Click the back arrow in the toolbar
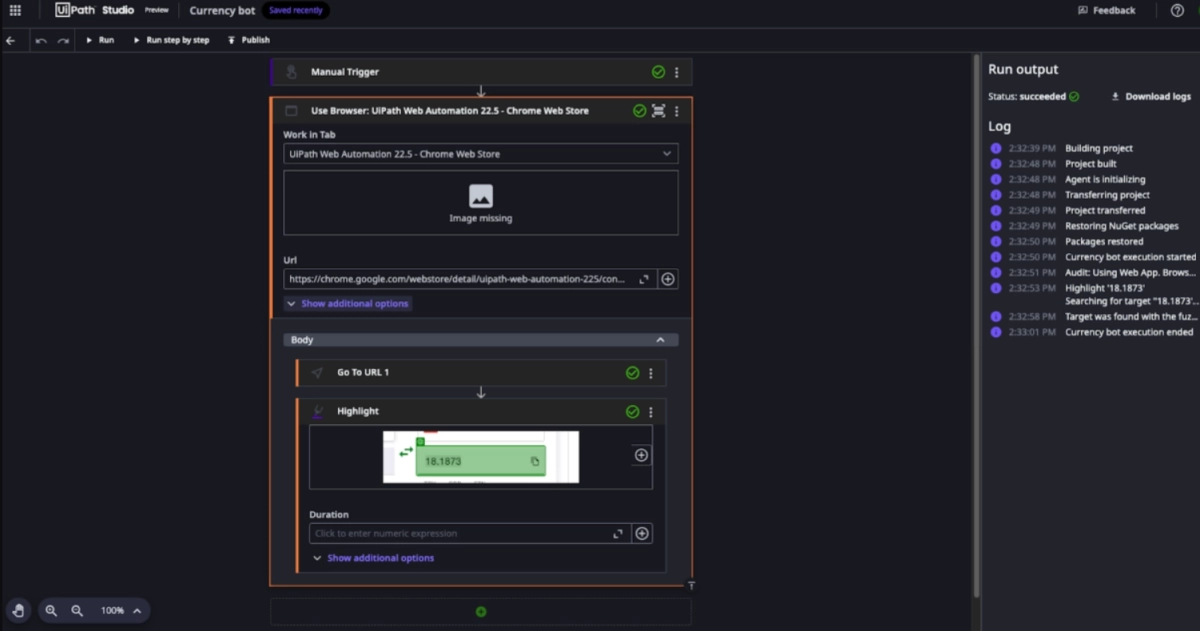This screenshot has height=631, width=1200. (x=10, y=40)
